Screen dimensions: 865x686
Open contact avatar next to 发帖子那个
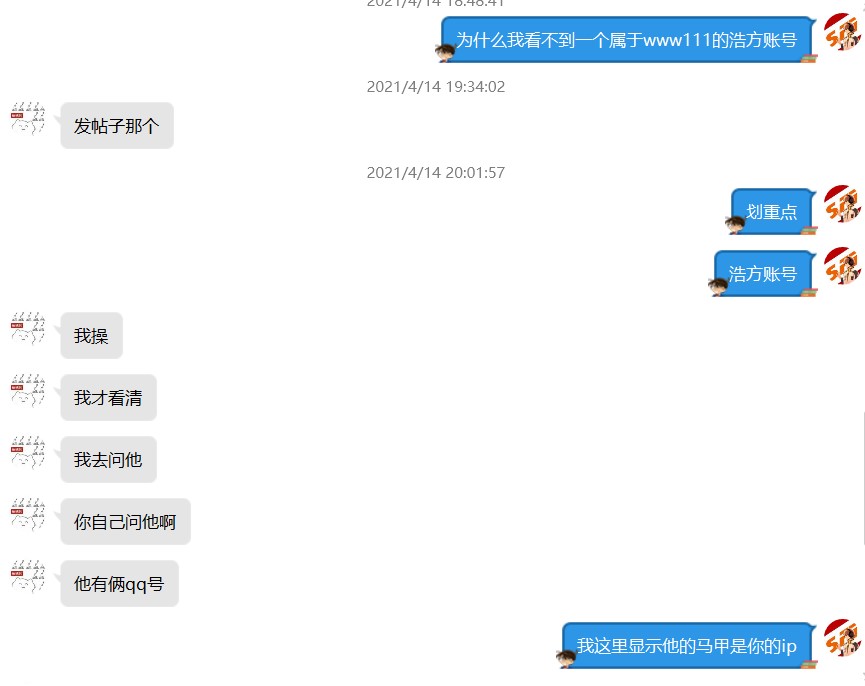(x=28, y=119)
